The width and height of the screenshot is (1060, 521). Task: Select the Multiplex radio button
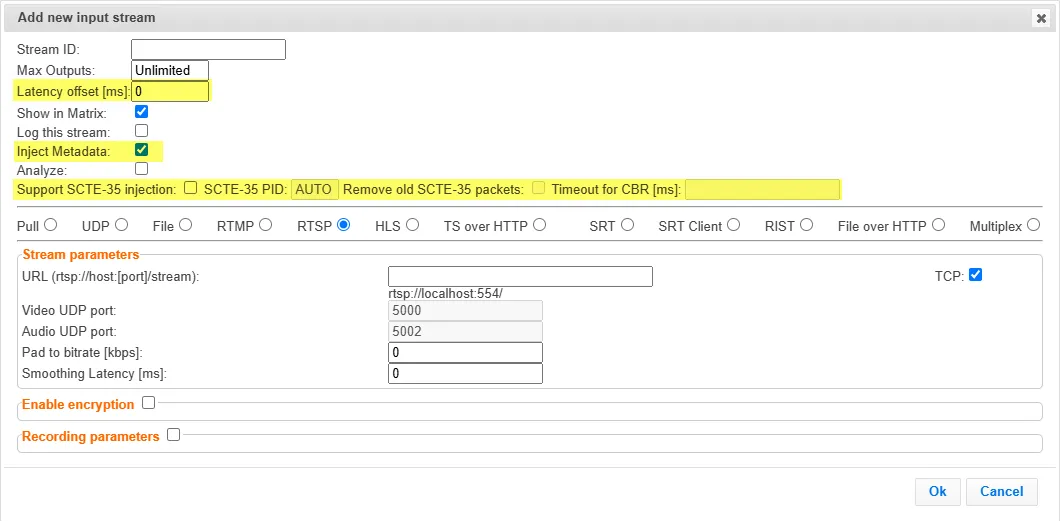coord(1033,224)
